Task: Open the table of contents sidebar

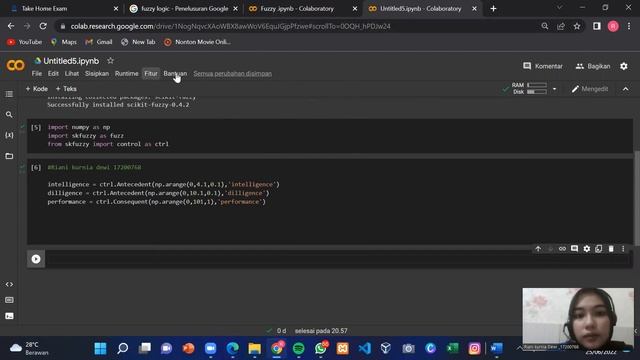Action: tap(9, 94)
